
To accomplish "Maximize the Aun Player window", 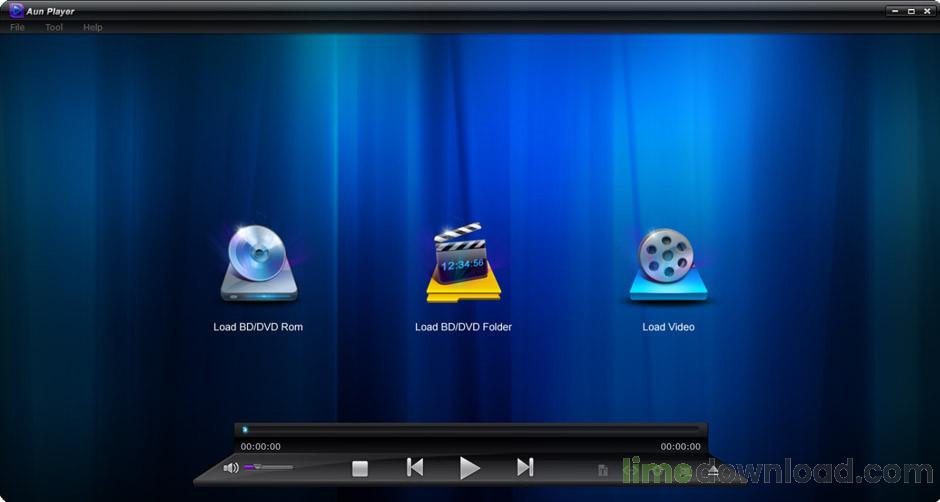I will coord(910,11).
